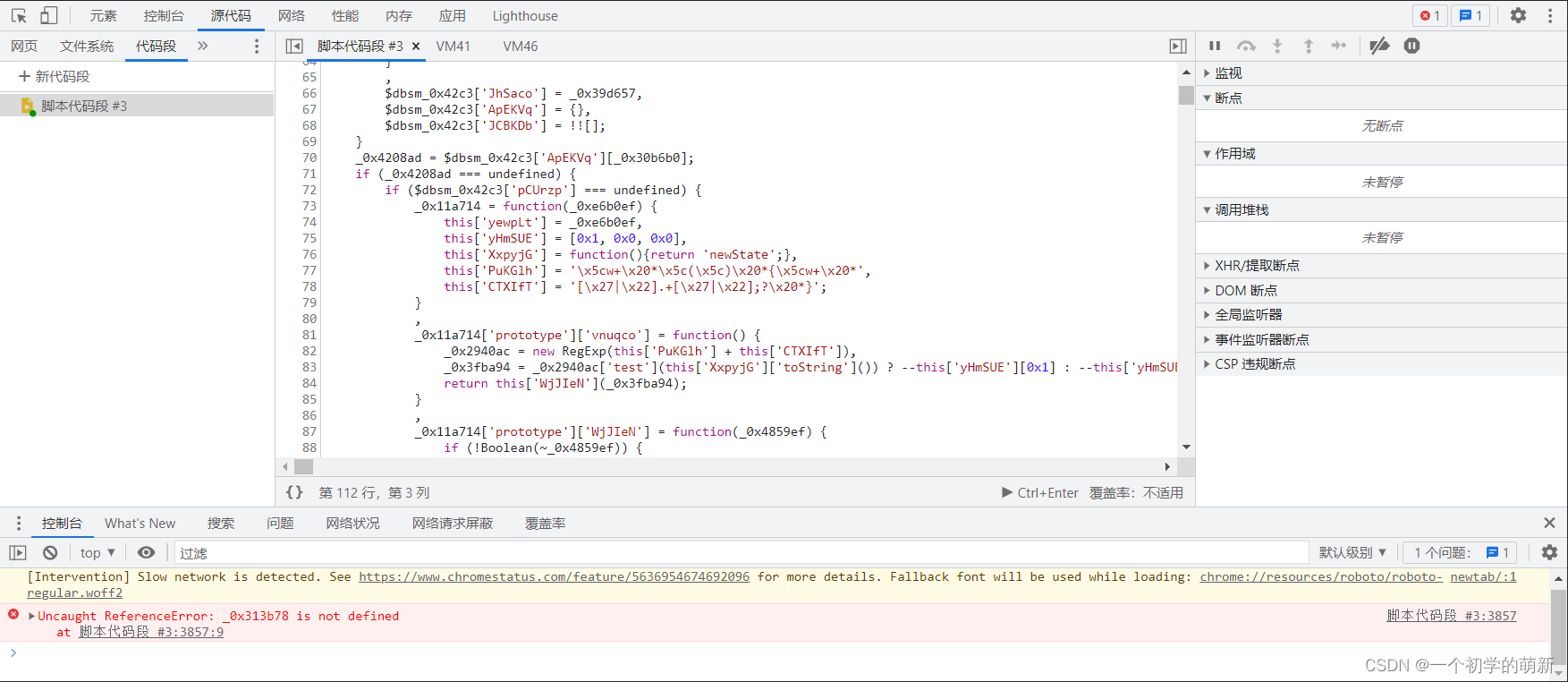Open the VM46 editor tab
1568x682 pixels.
point(521,46)
